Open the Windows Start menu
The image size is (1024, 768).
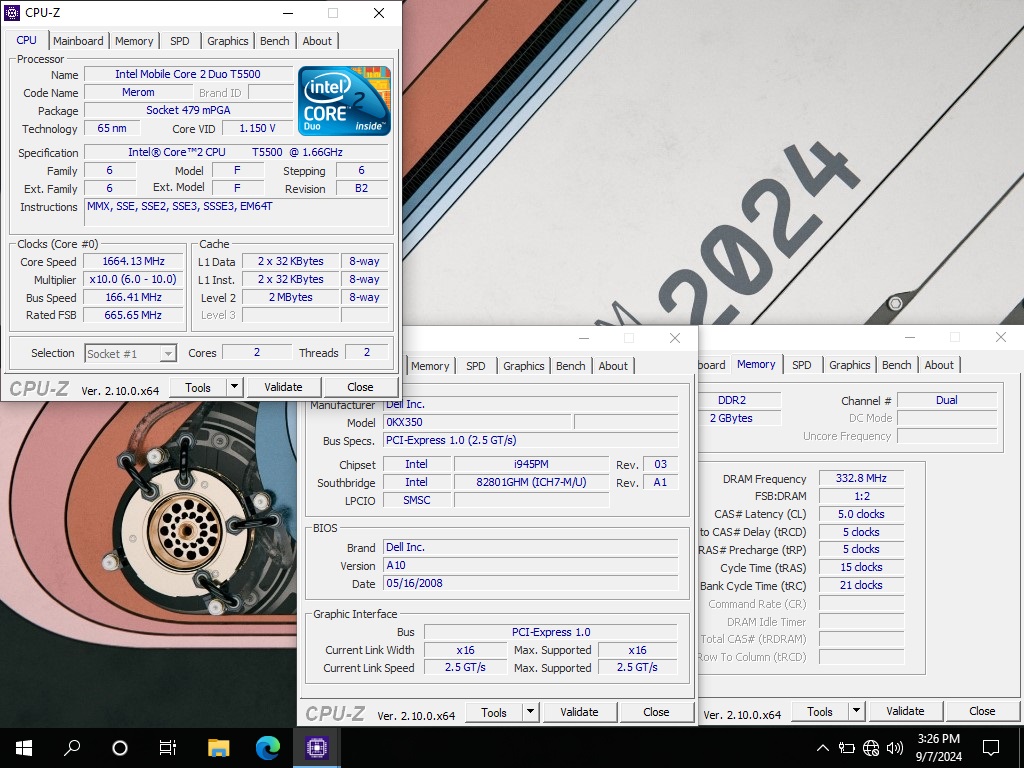[x=24, y=747]
